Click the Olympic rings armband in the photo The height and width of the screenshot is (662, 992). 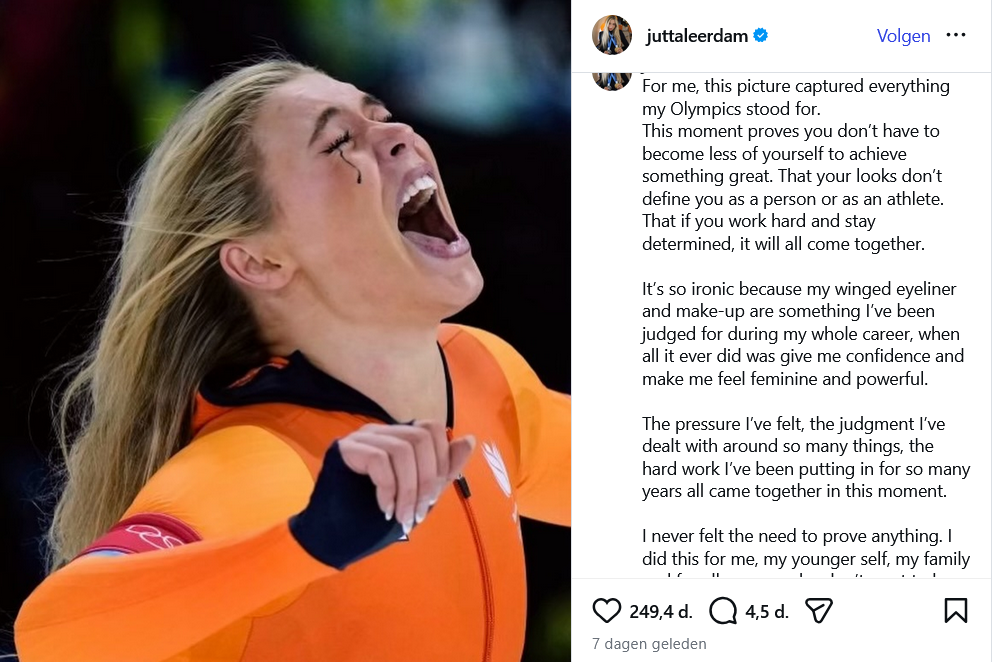coord(140,535)
